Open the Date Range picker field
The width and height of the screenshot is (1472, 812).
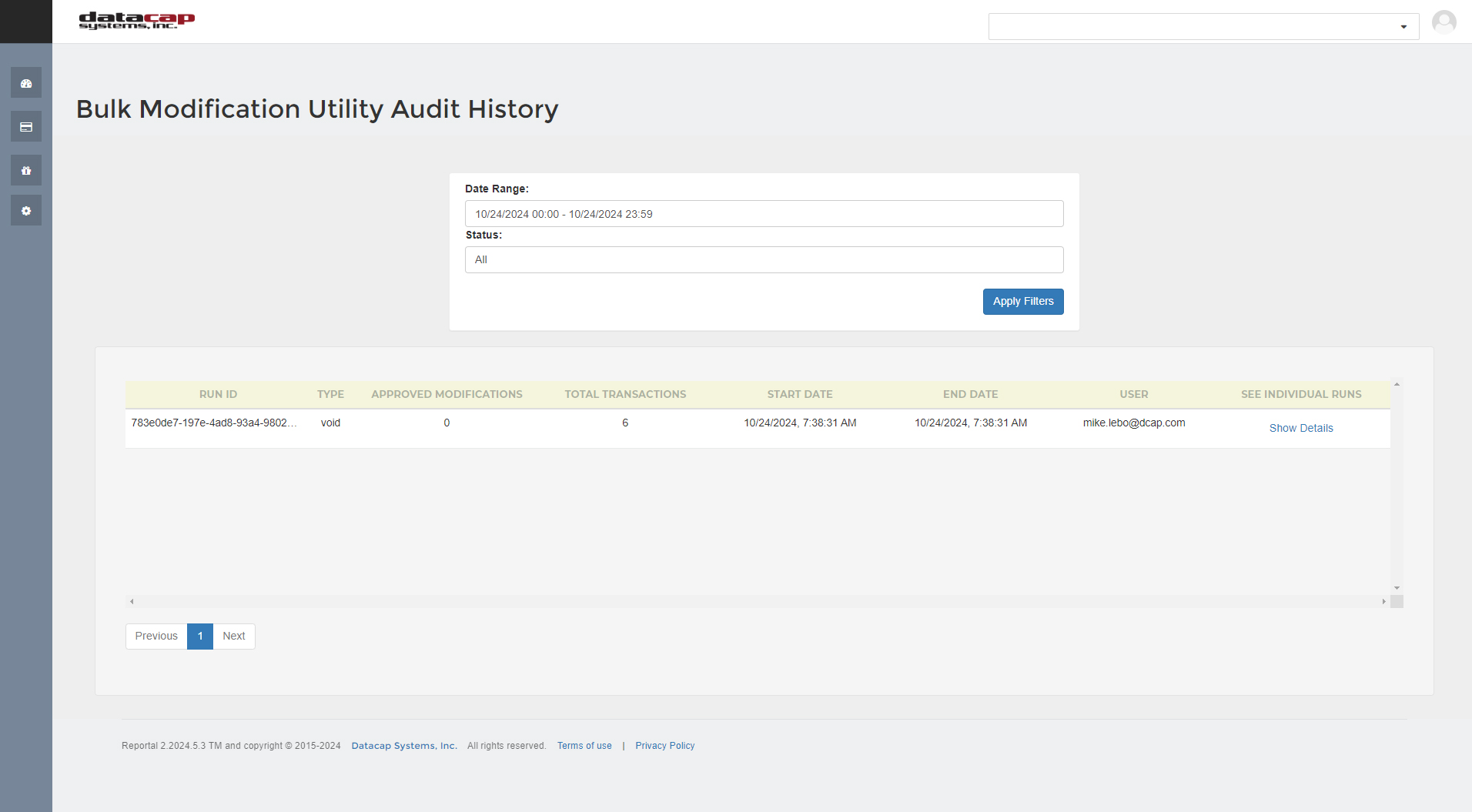point(764,214)
